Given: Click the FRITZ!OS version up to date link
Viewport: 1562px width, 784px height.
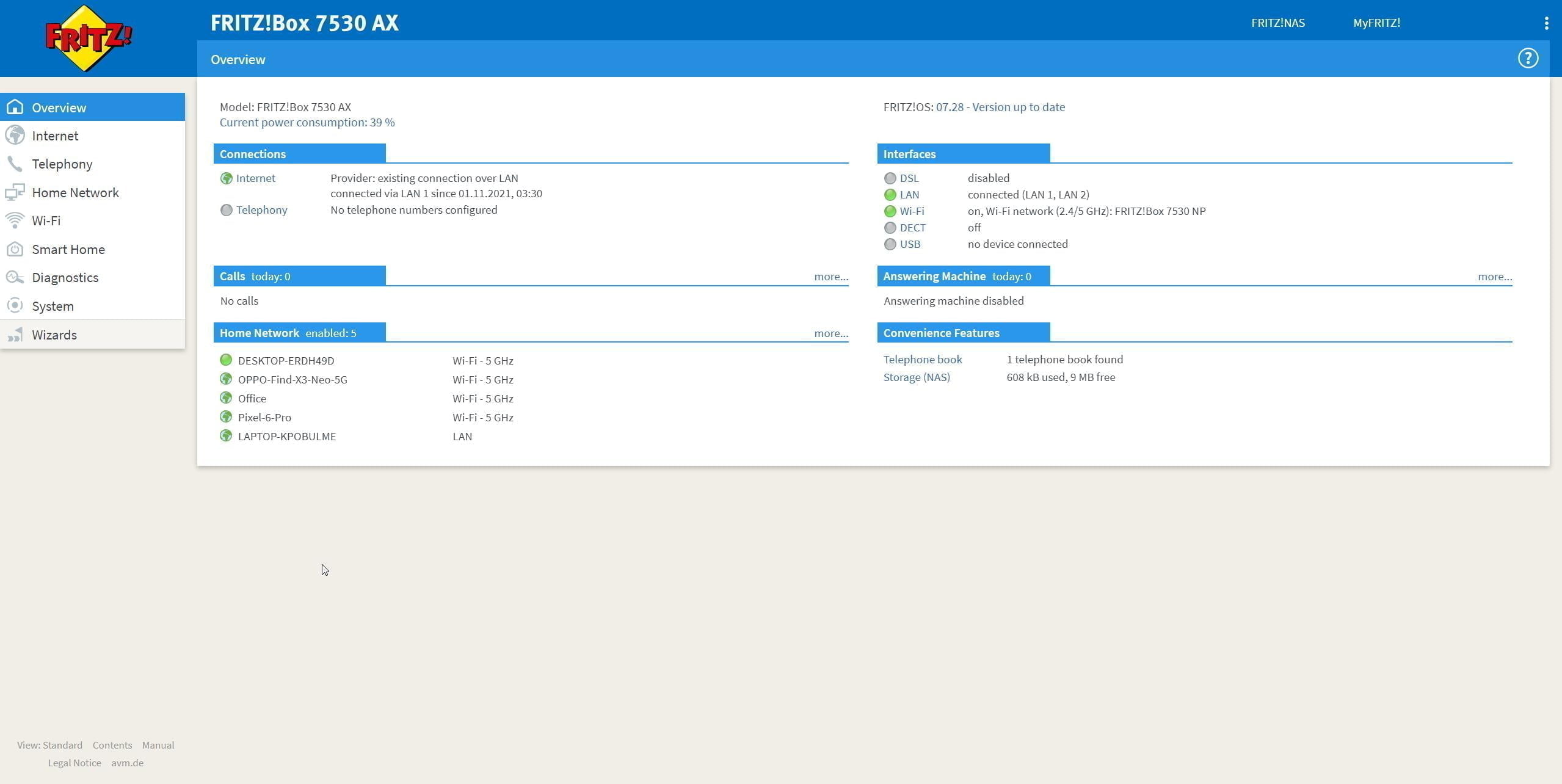Looking at the screenshot, I should (1000, 107).
